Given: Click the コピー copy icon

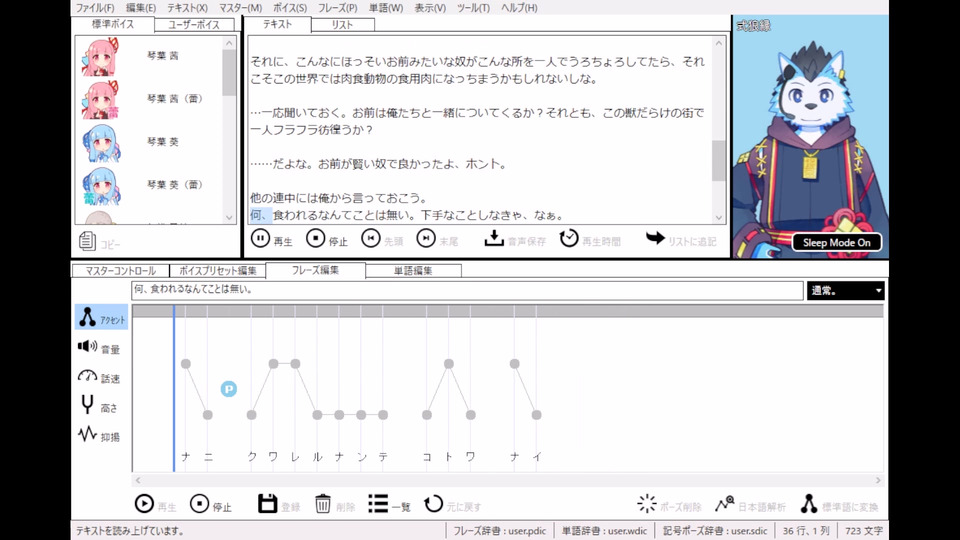Looking at the screenshot, I should [x=87, y=241].
